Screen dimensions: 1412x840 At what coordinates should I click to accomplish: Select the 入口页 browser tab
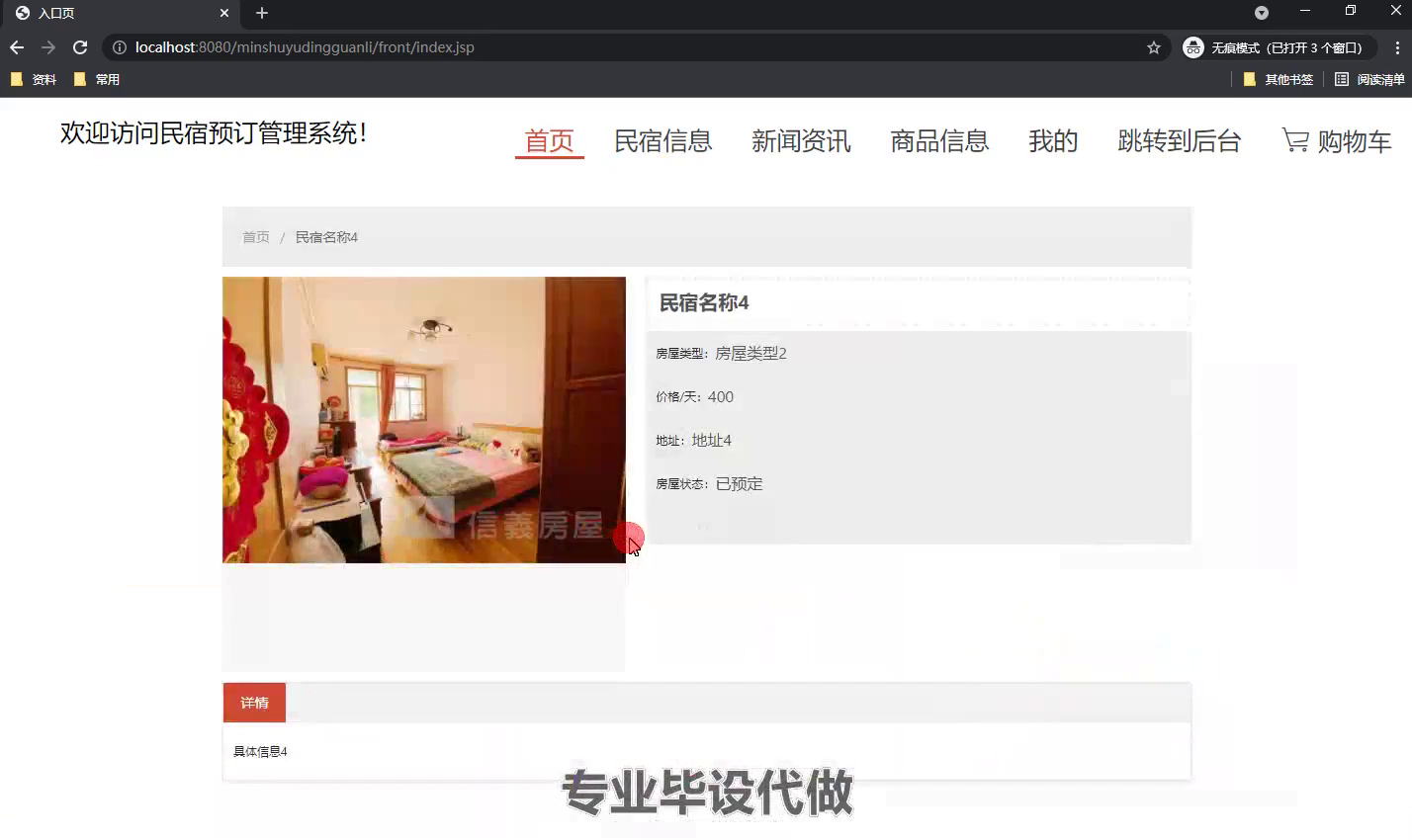(119, 13)
